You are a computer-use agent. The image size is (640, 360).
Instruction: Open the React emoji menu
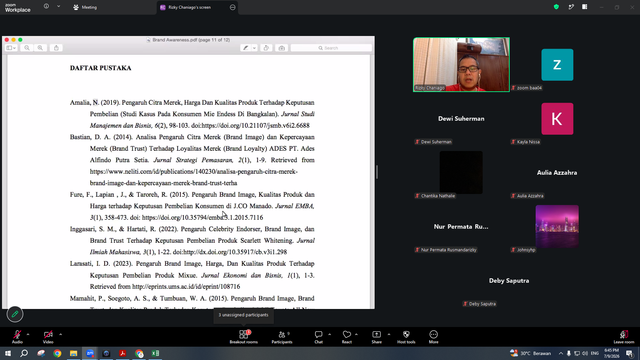pyautogui.click(x=347, y=337)
